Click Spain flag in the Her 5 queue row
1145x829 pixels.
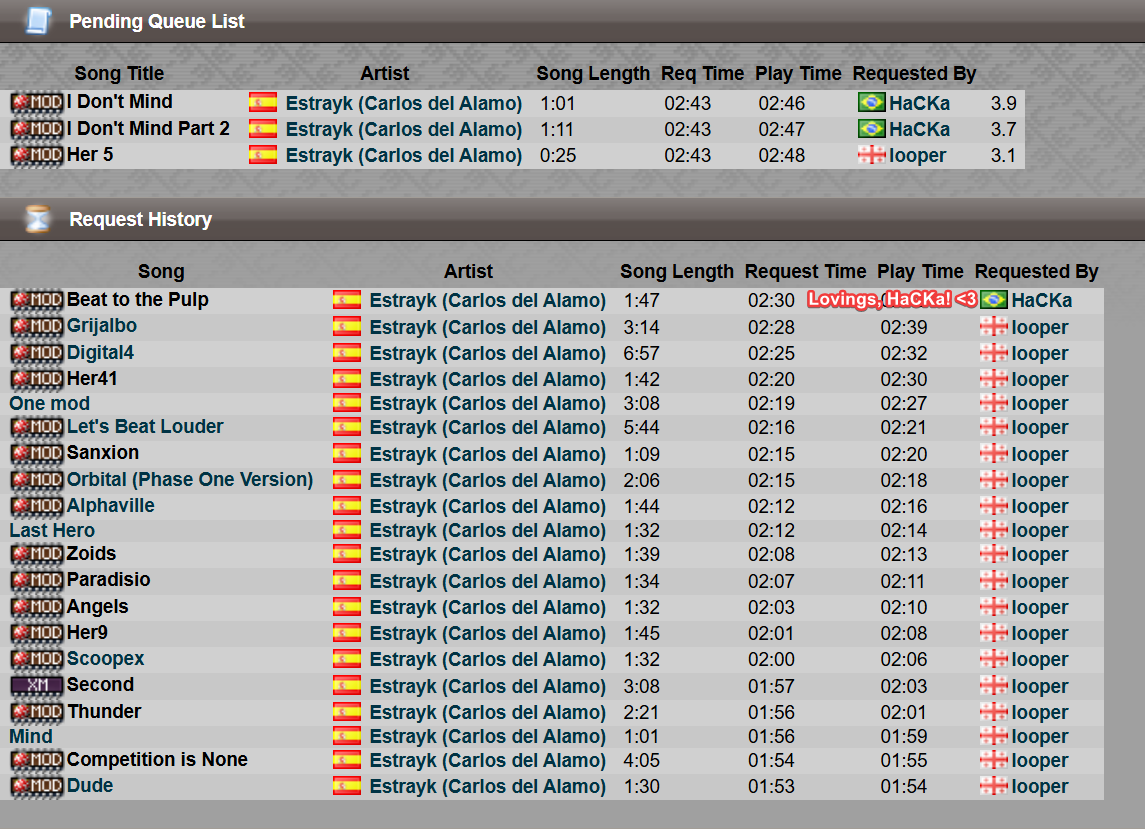(263, 156)
